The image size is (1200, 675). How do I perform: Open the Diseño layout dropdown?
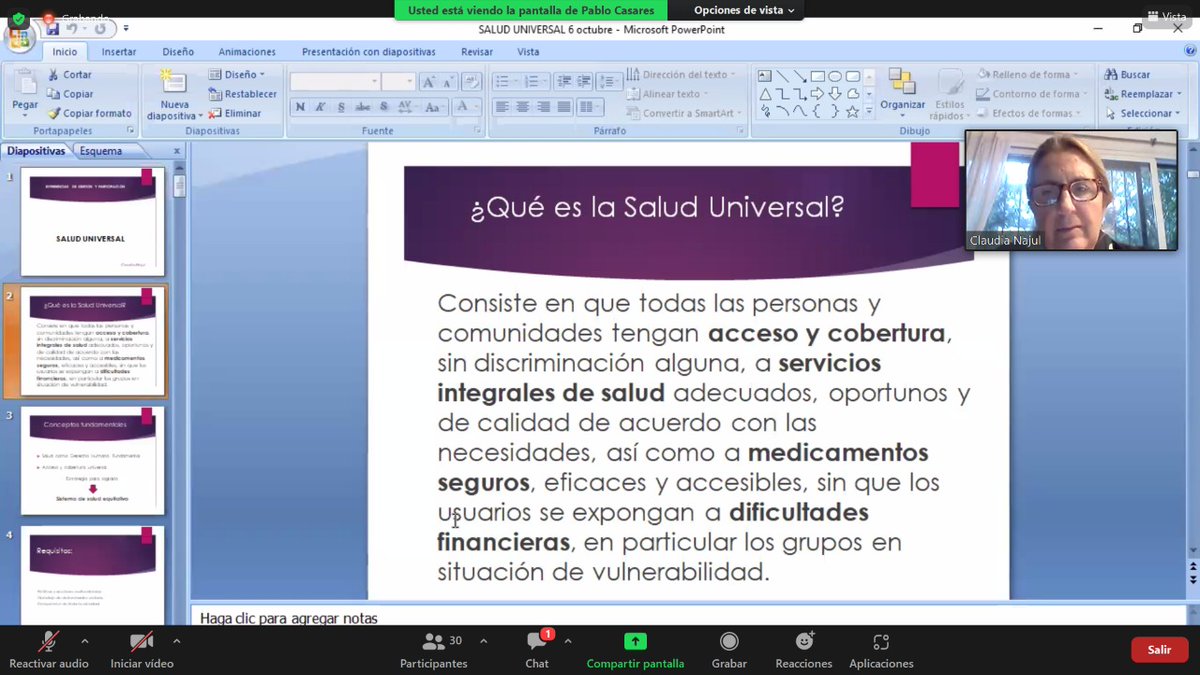coord(237,75)
